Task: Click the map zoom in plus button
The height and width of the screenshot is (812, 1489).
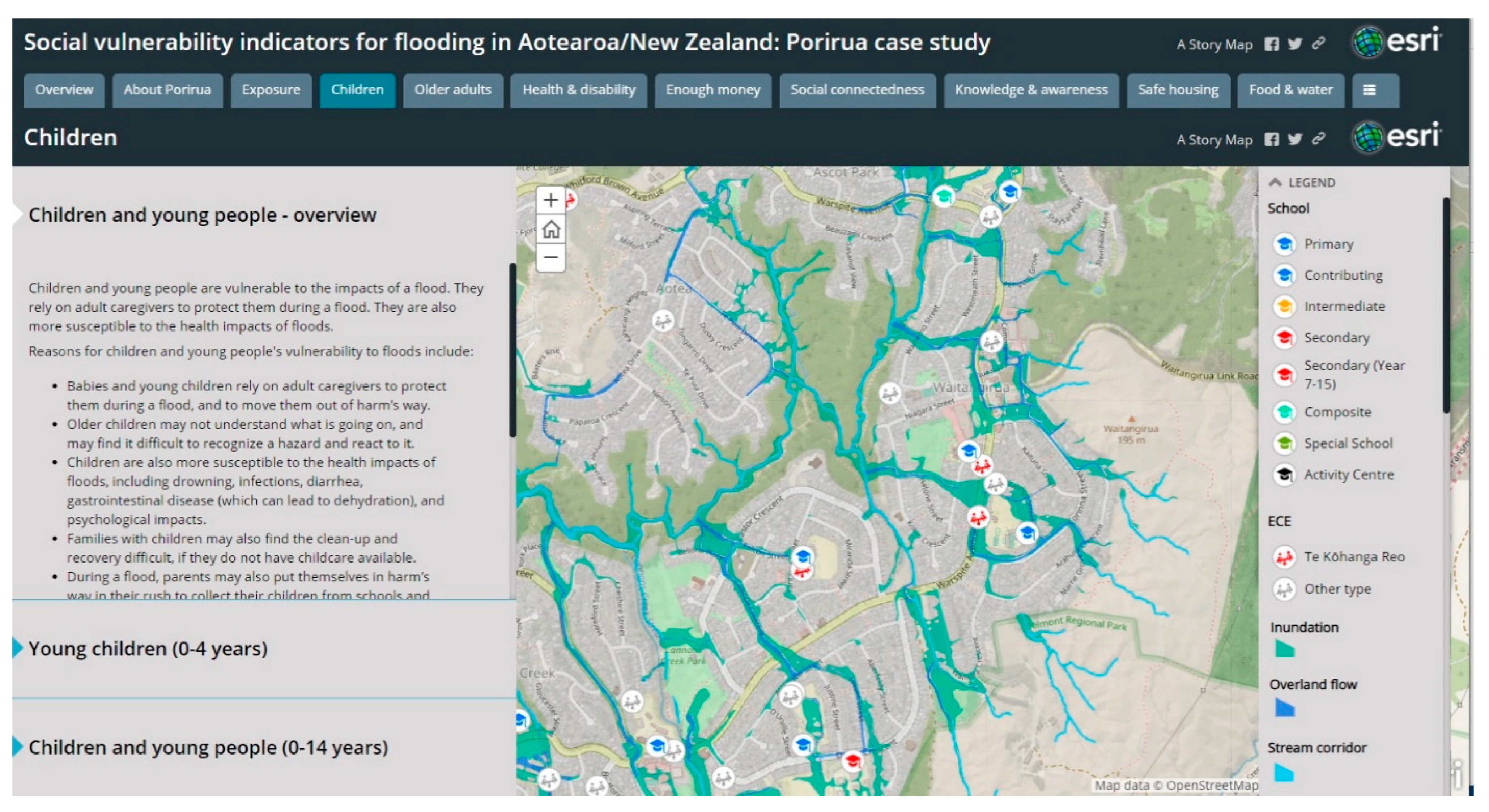Action: 550,201
